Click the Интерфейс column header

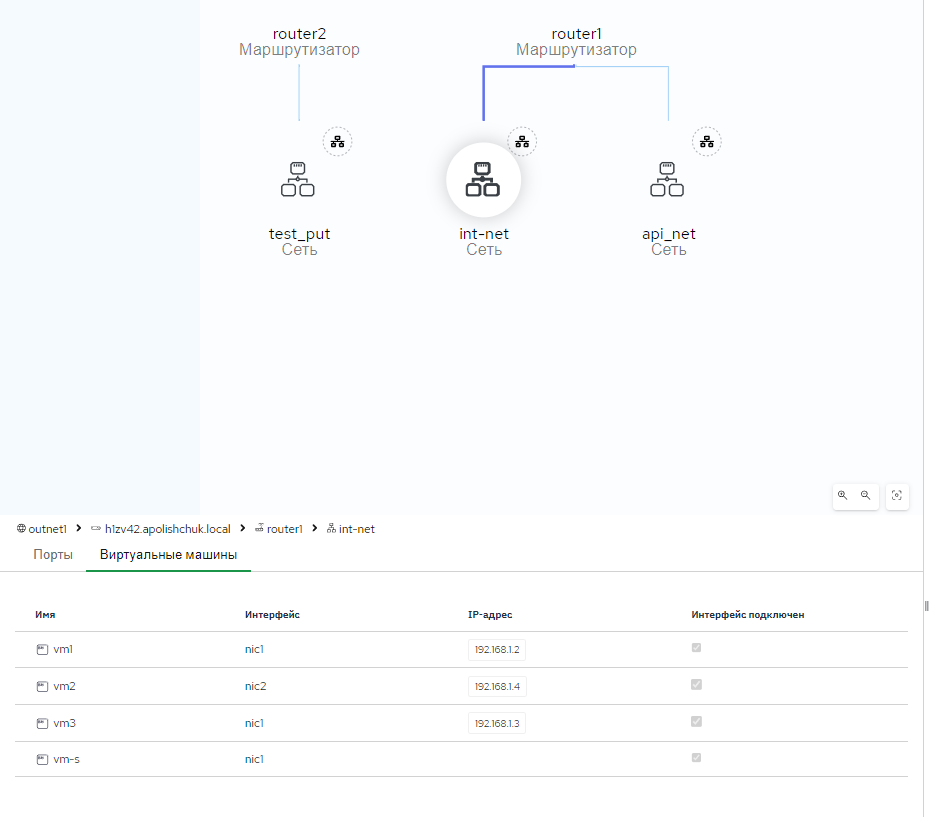pos(272,615)
